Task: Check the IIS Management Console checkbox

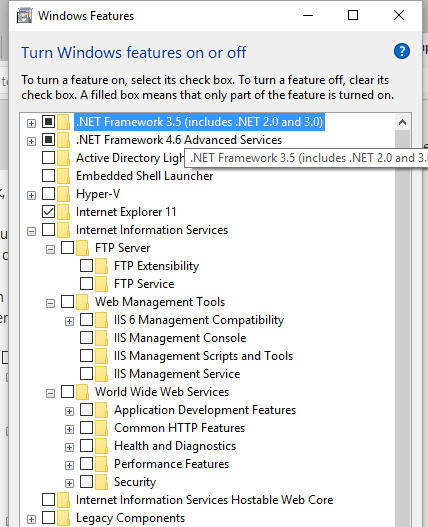Action: (86, 337)
